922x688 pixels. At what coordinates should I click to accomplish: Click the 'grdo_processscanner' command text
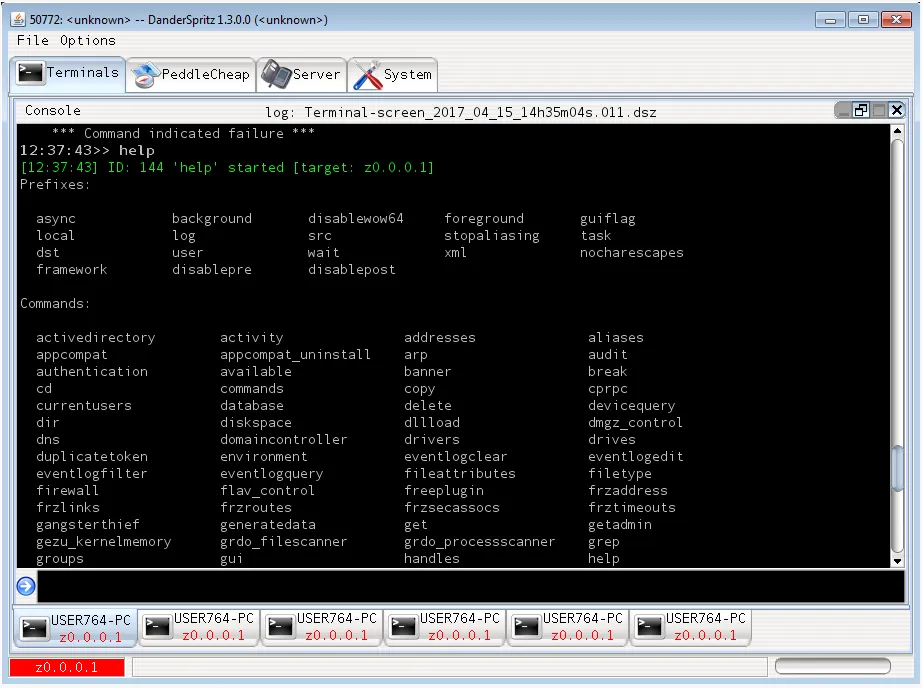[479, 542]
